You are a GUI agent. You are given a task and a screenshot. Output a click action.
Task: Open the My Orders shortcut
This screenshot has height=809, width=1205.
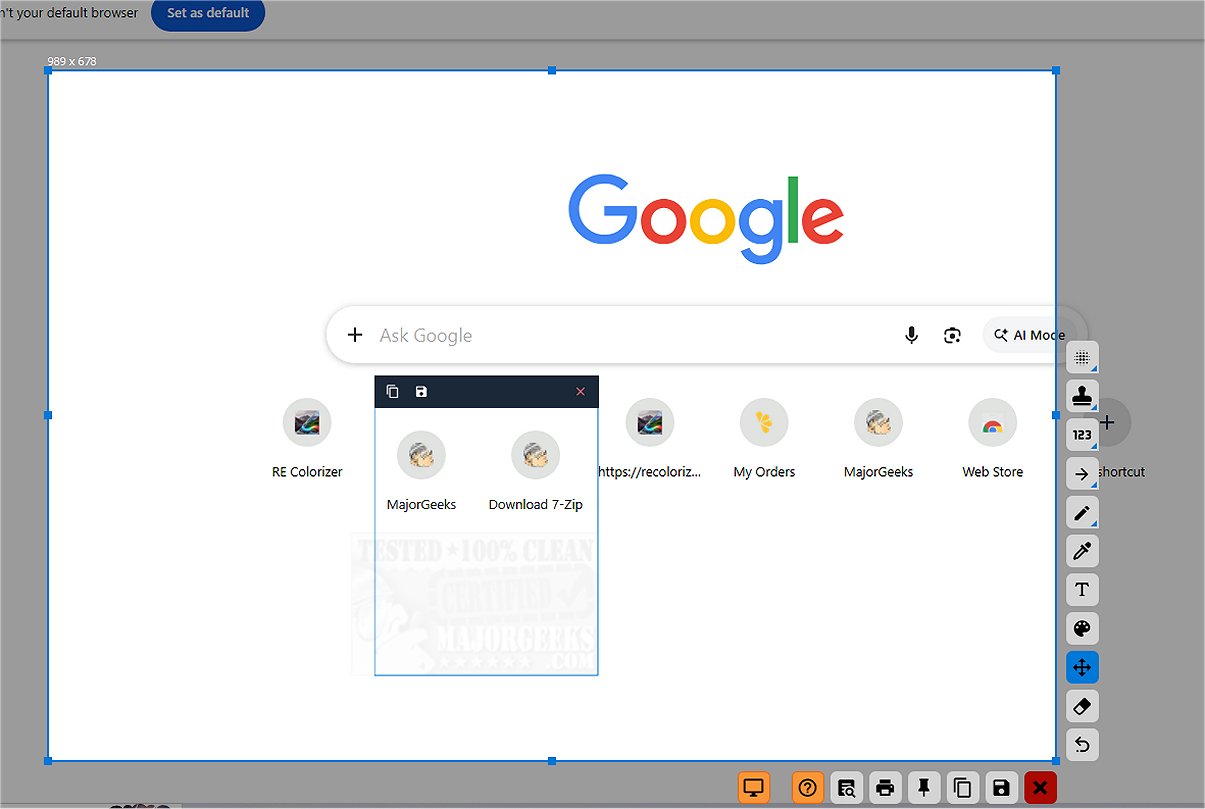click(764, 439)
